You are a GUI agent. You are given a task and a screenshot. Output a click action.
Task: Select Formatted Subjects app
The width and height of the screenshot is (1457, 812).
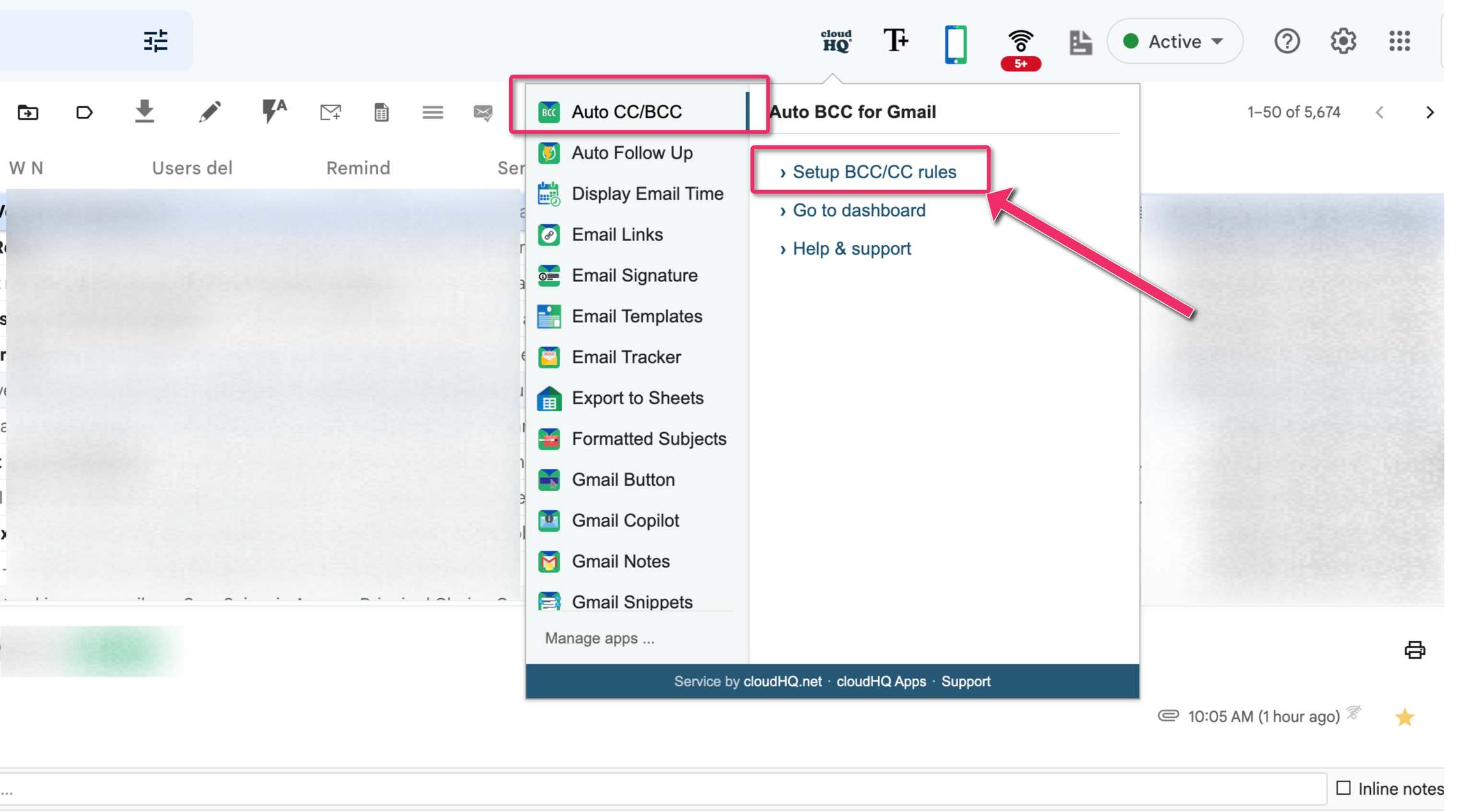637,439
